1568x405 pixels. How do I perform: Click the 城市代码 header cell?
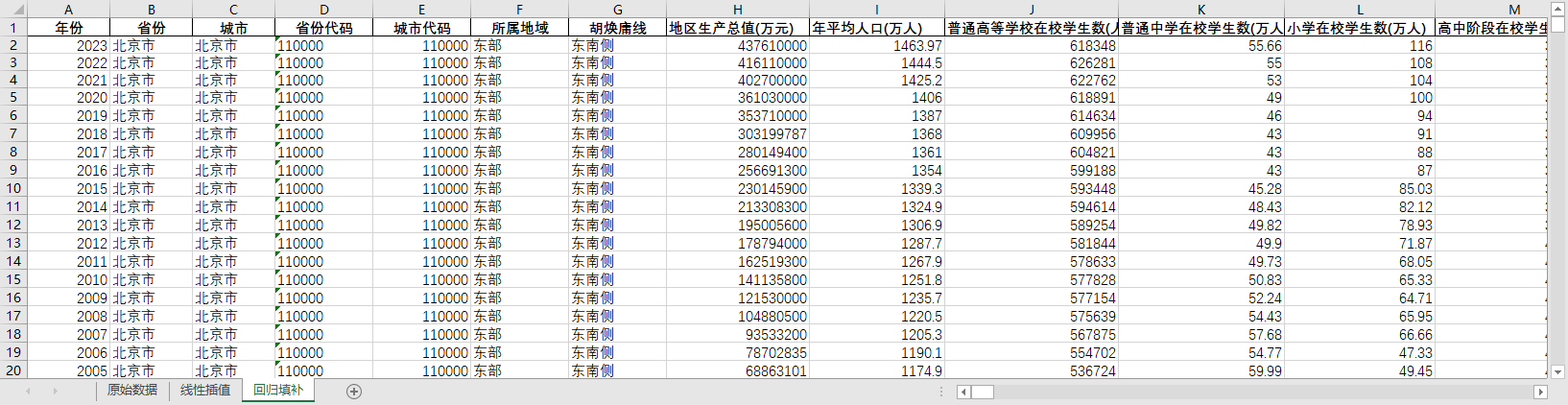point(421,28)
